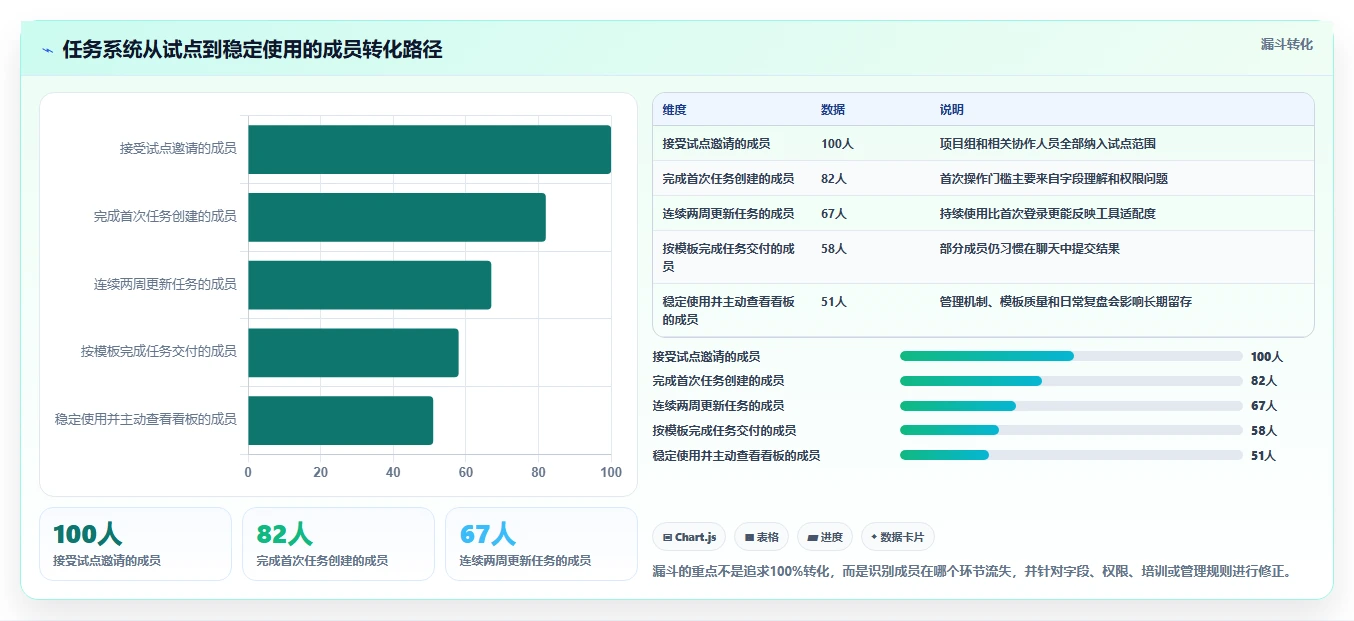Click the 58人 value in the table
Image resolution: width=1354 pixels, height=621 pixels.
tap(834, 249)
